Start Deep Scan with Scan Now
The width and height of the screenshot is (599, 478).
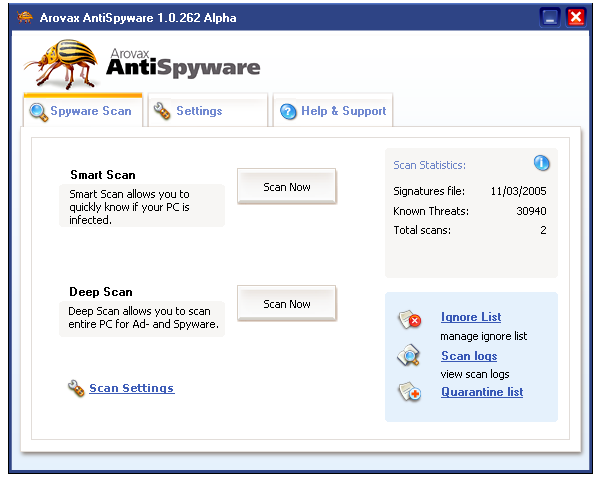tap(287, 303)
